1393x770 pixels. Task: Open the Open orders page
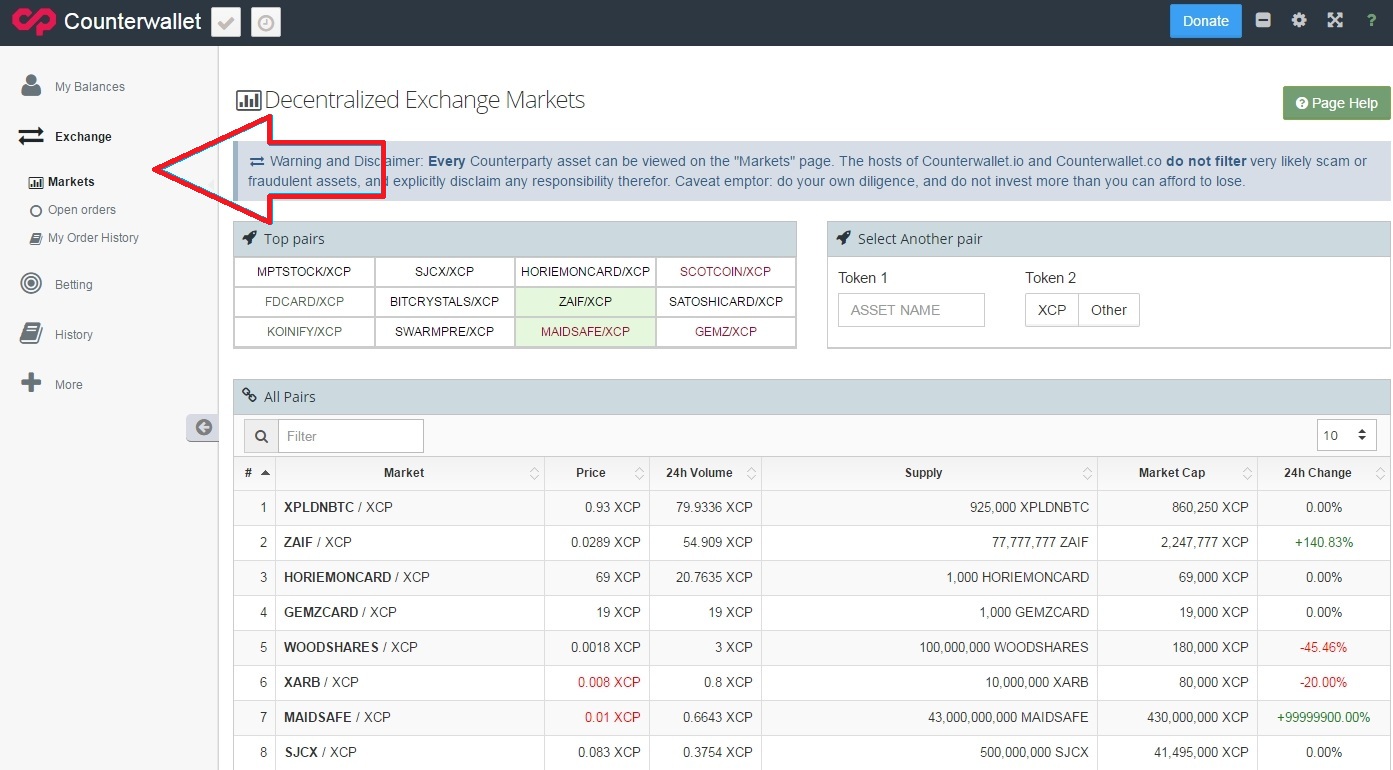point(82,210)
